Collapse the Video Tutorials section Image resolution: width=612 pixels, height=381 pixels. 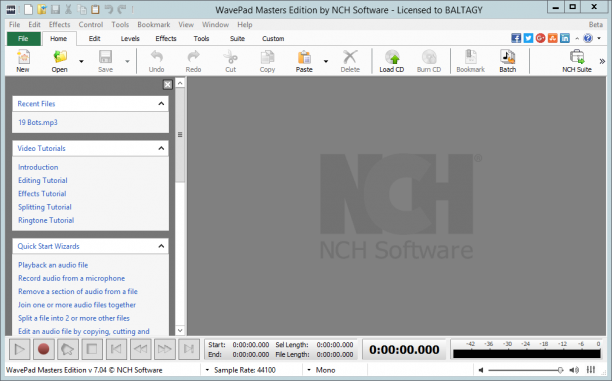161,148
